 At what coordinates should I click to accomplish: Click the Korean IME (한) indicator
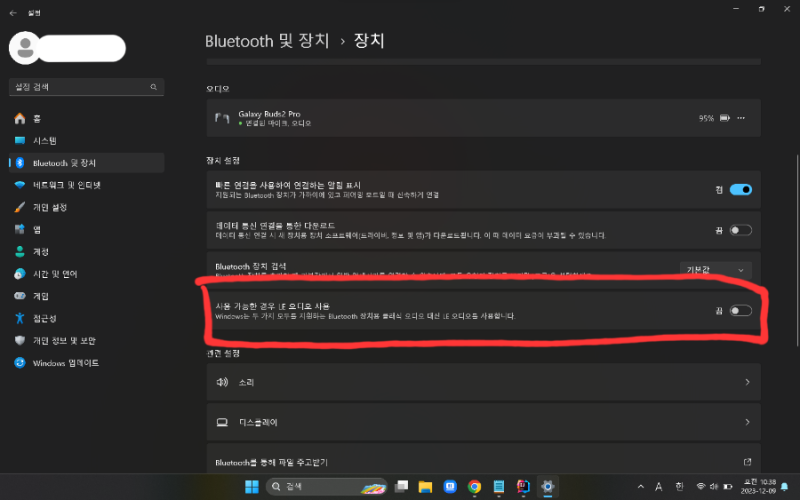point(679,487)
